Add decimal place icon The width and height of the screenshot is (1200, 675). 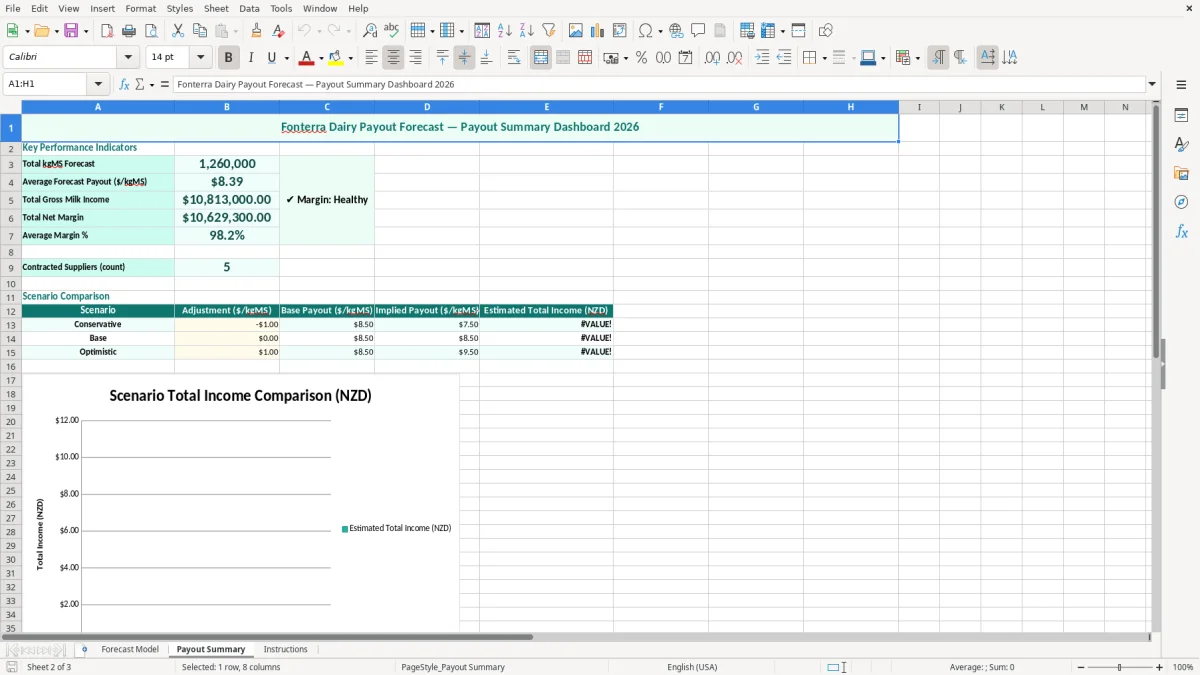coord(712,58)
